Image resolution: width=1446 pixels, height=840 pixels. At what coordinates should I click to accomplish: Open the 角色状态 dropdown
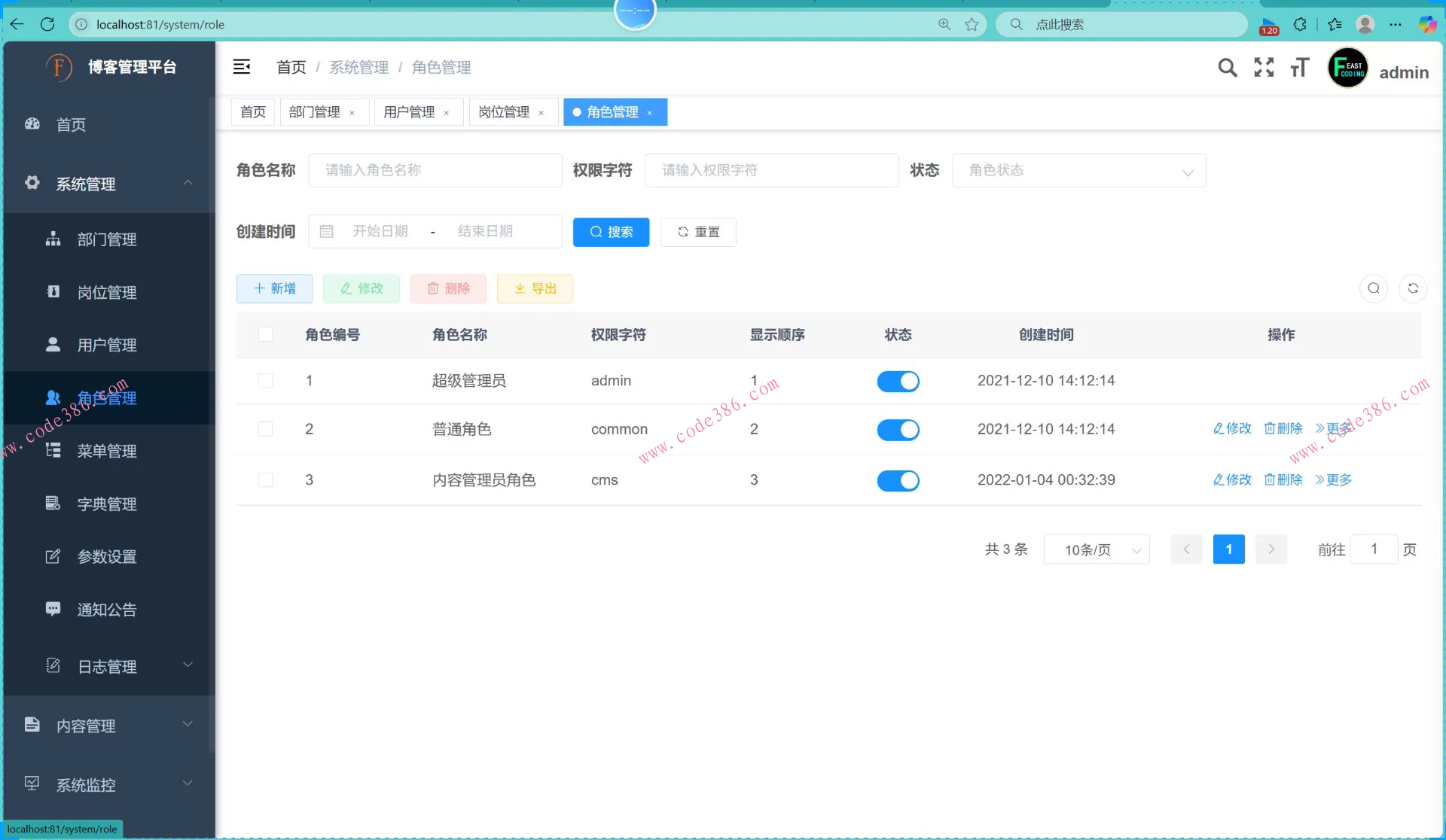coord(1079,170)
